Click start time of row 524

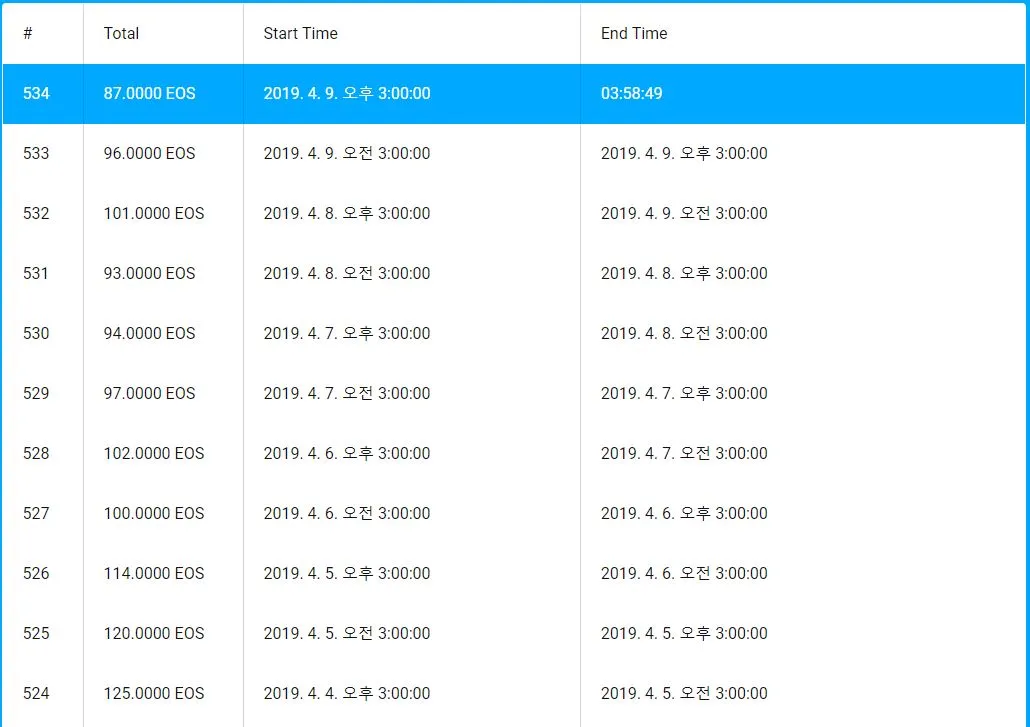pos(347,694)
